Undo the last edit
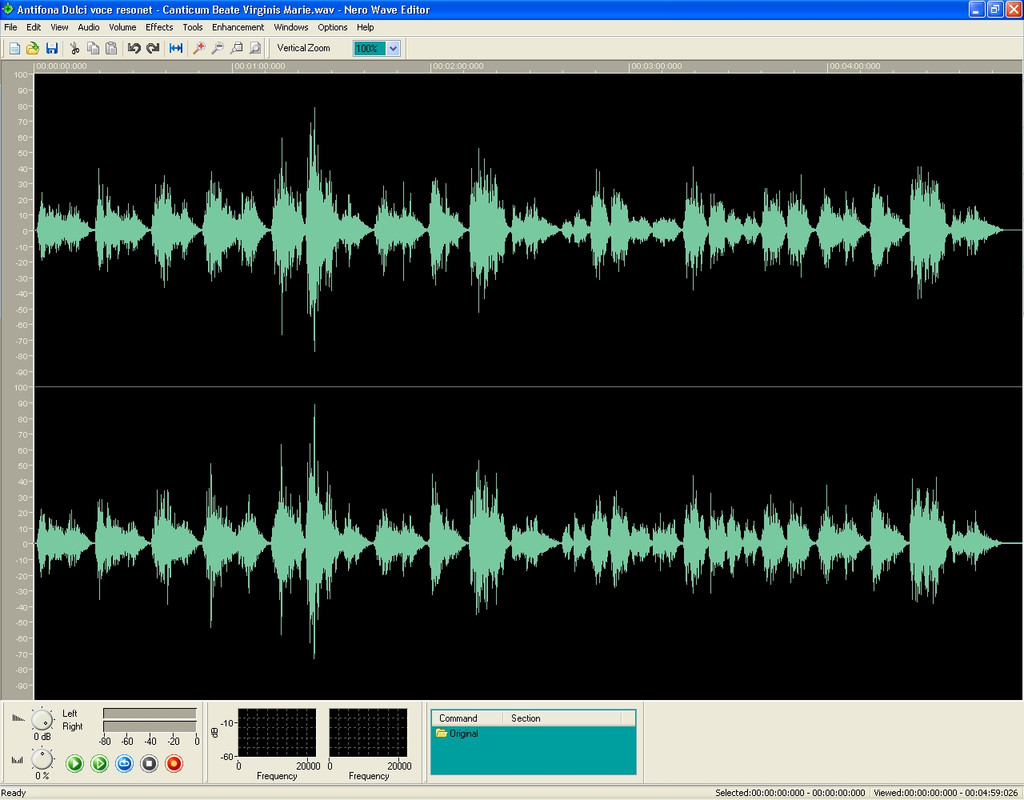 click(x=134, y=48)
